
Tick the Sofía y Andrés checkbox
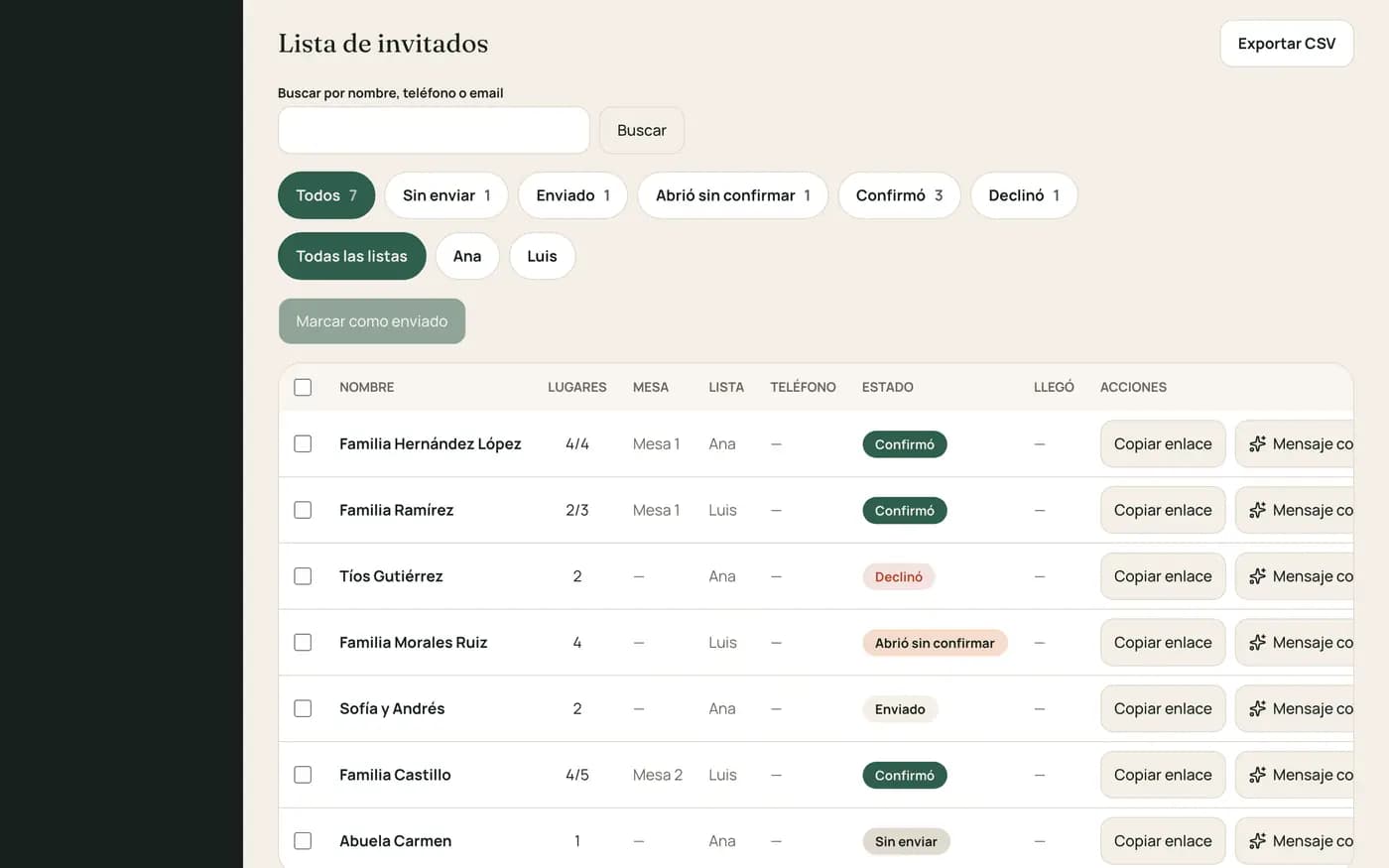[303, 708]
